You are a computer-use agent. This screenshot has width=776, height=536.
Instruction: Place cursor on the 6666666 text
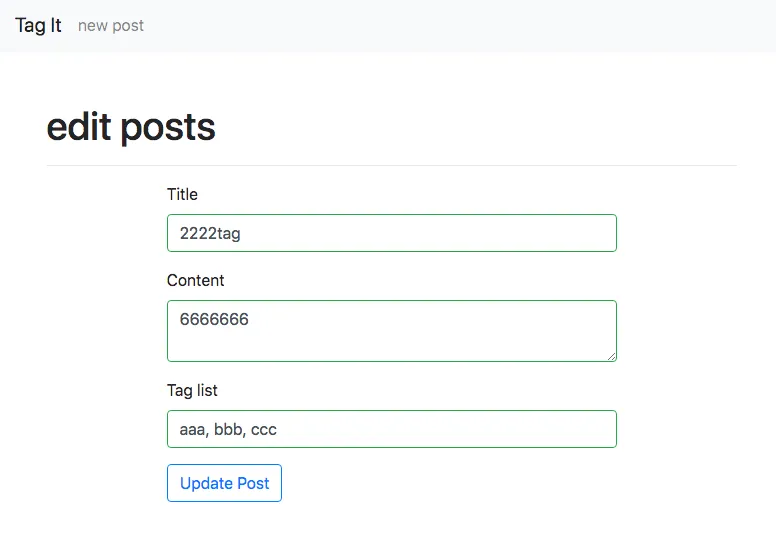pos(214,320)
